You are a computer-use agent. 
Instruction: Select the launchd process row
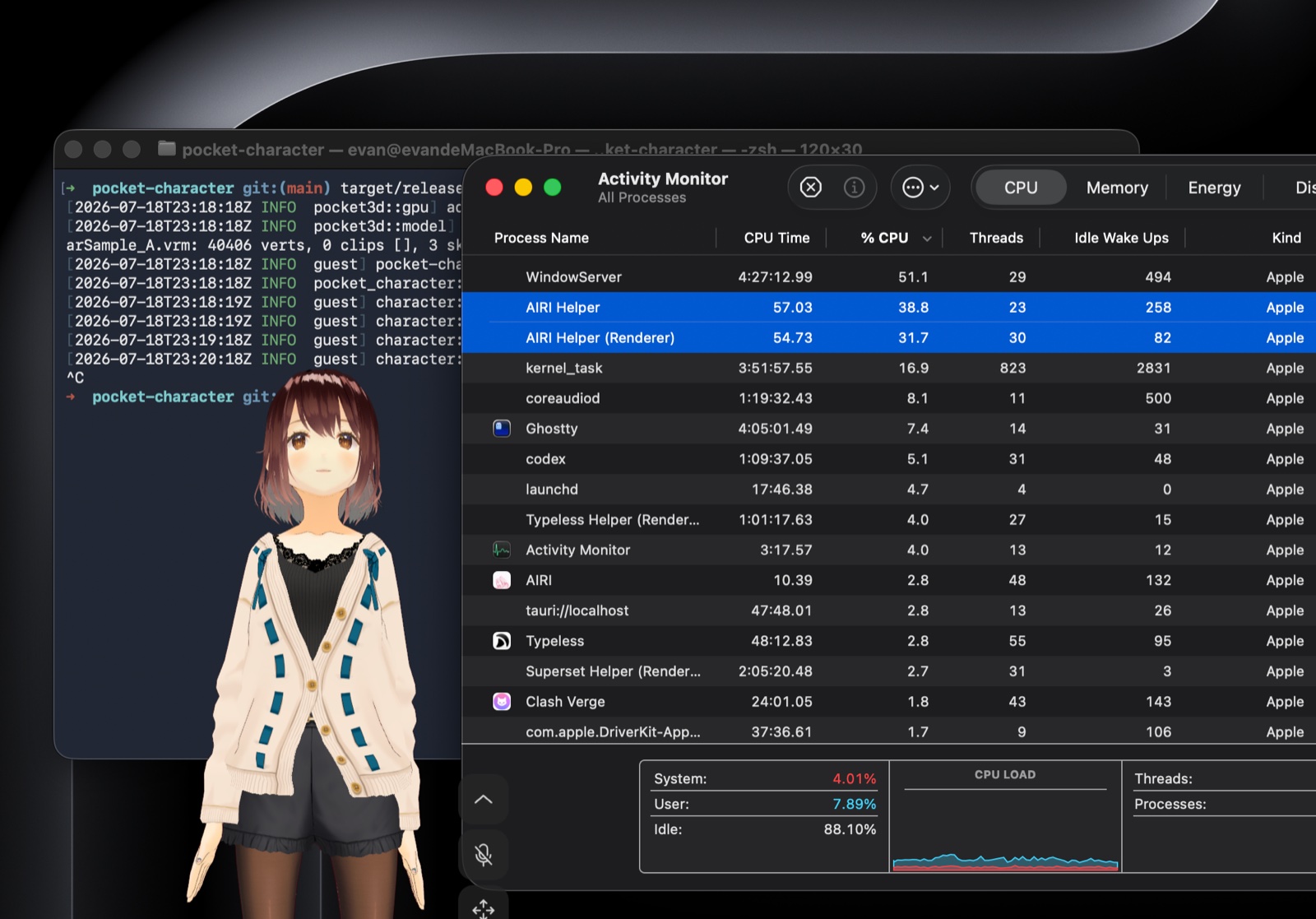(889, 490)
